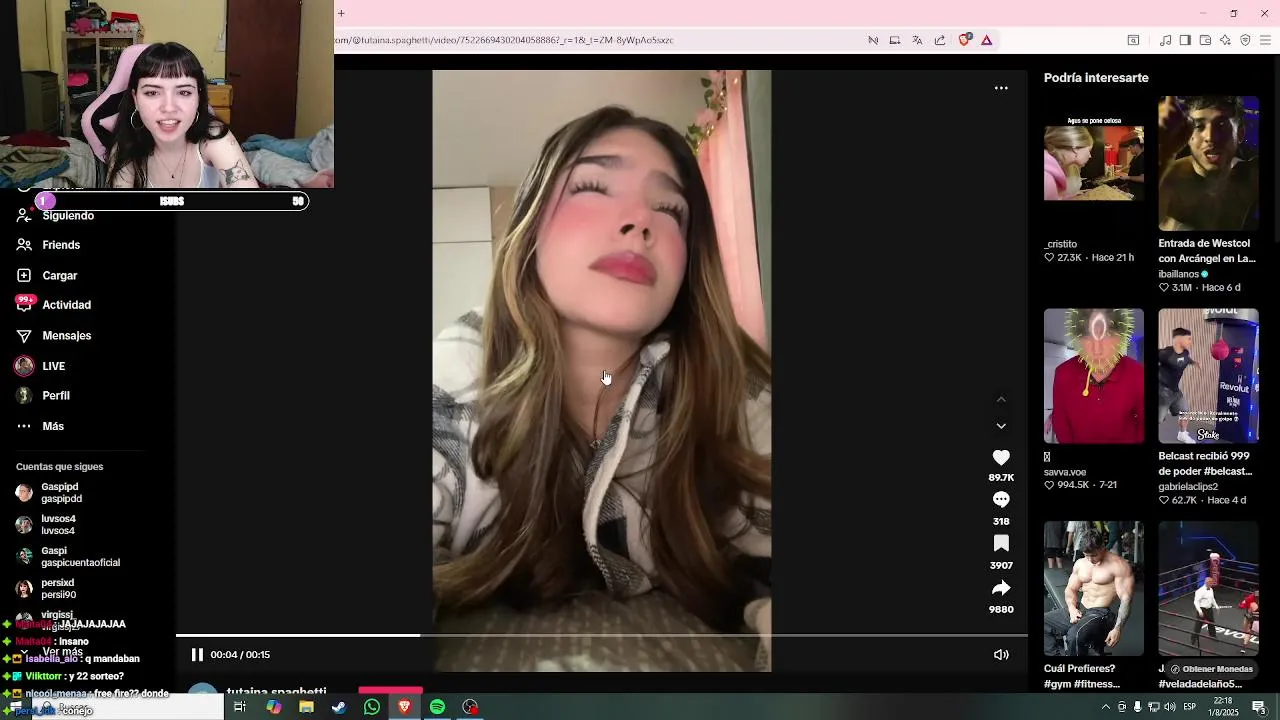This screenshot has width=1280, height=720.
Task: Click the ibaillanos author name
Action: point(1178,274)
